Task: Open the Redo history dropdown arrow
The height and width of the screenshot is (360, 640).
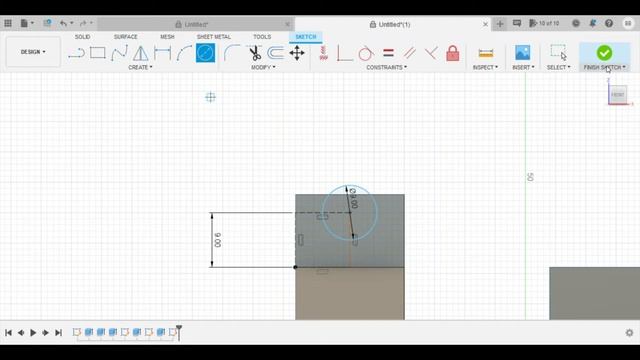Action: 91,23
